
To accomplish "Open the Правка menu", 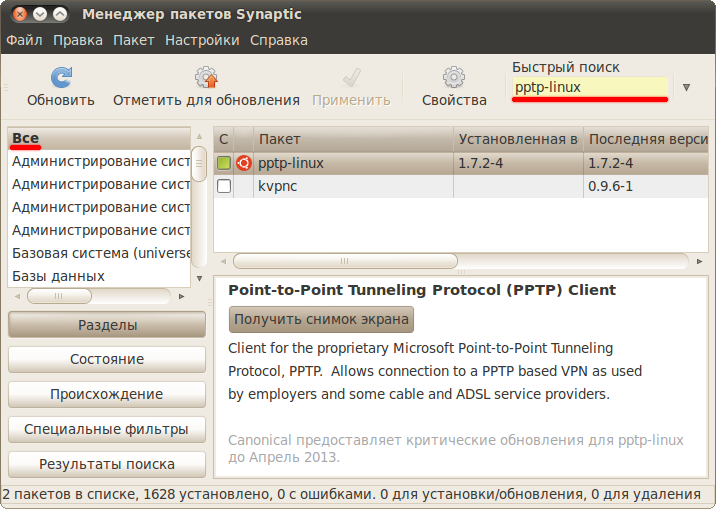I will coord(78,40).
